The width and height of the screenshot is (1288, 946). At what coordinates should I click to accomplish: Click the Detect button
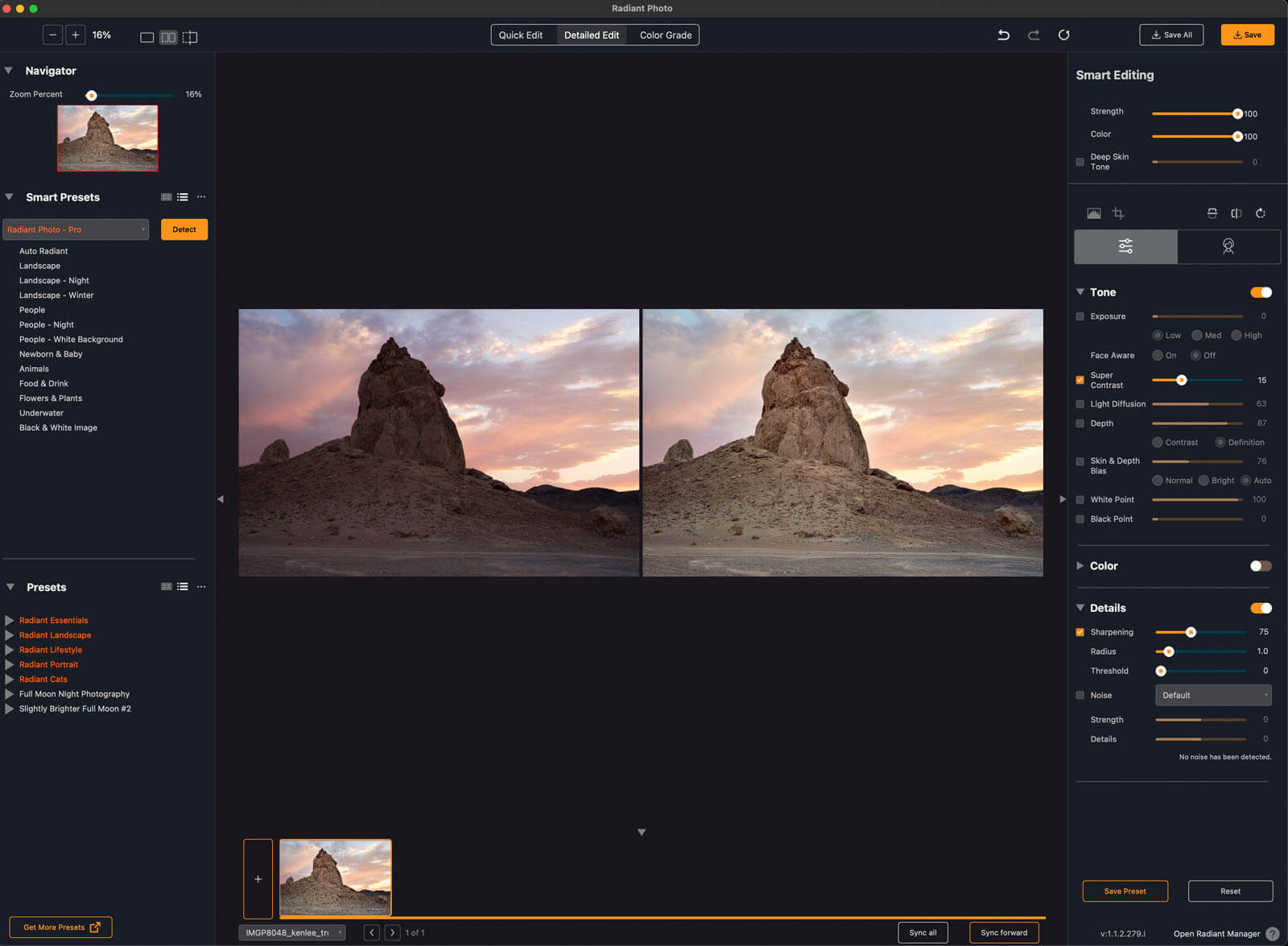(184, 229)
